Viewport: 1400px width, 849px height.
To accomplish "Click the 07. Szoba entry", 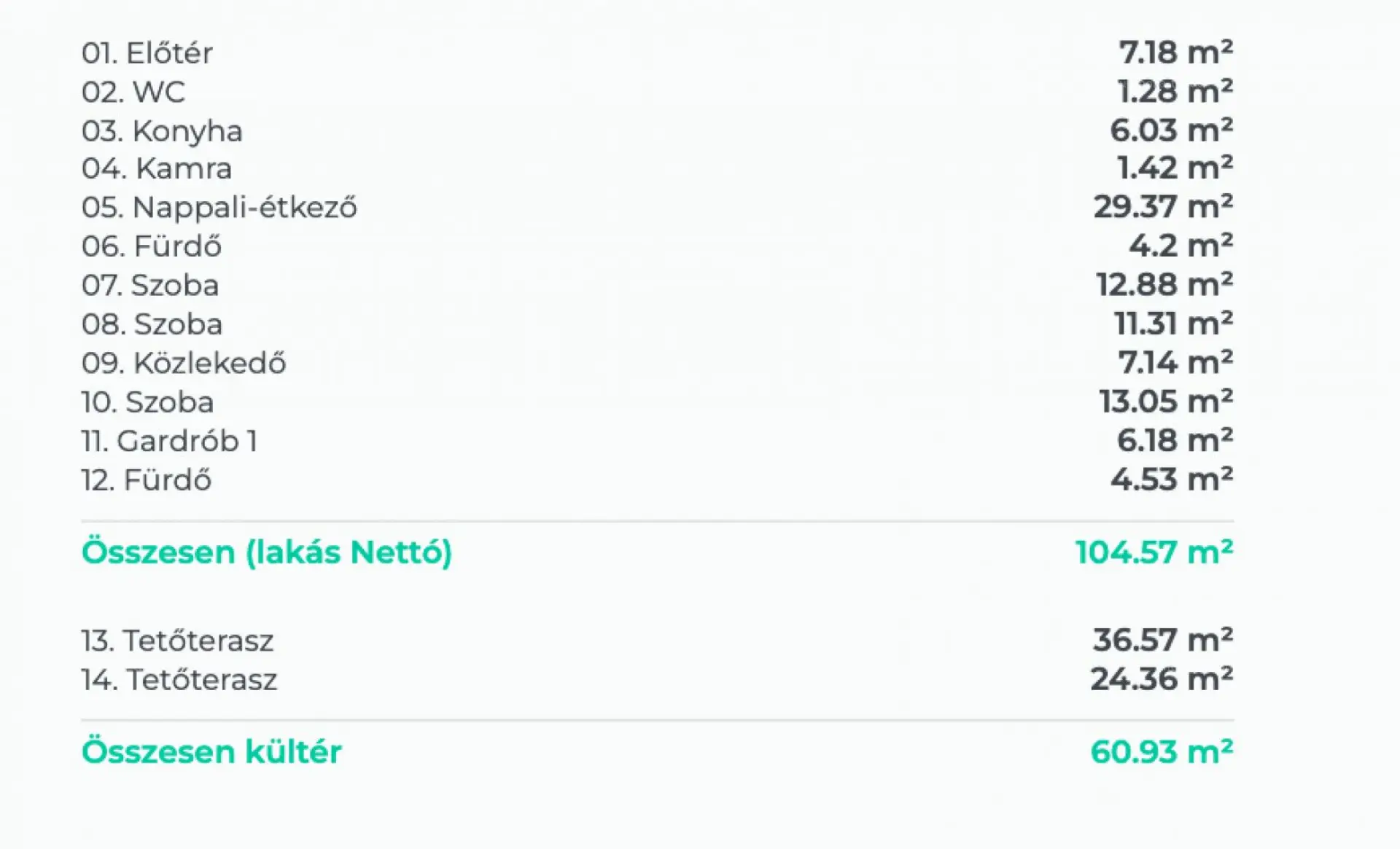I will pos(149,285).
